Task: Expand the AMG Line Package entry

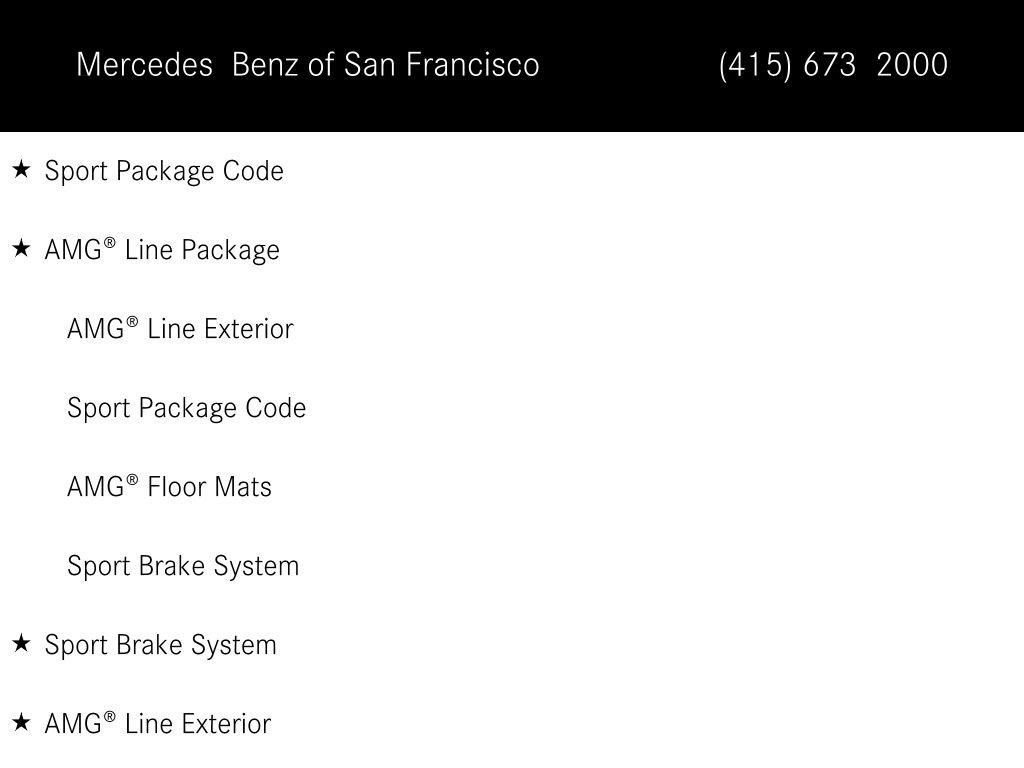Action: (162, 250)
